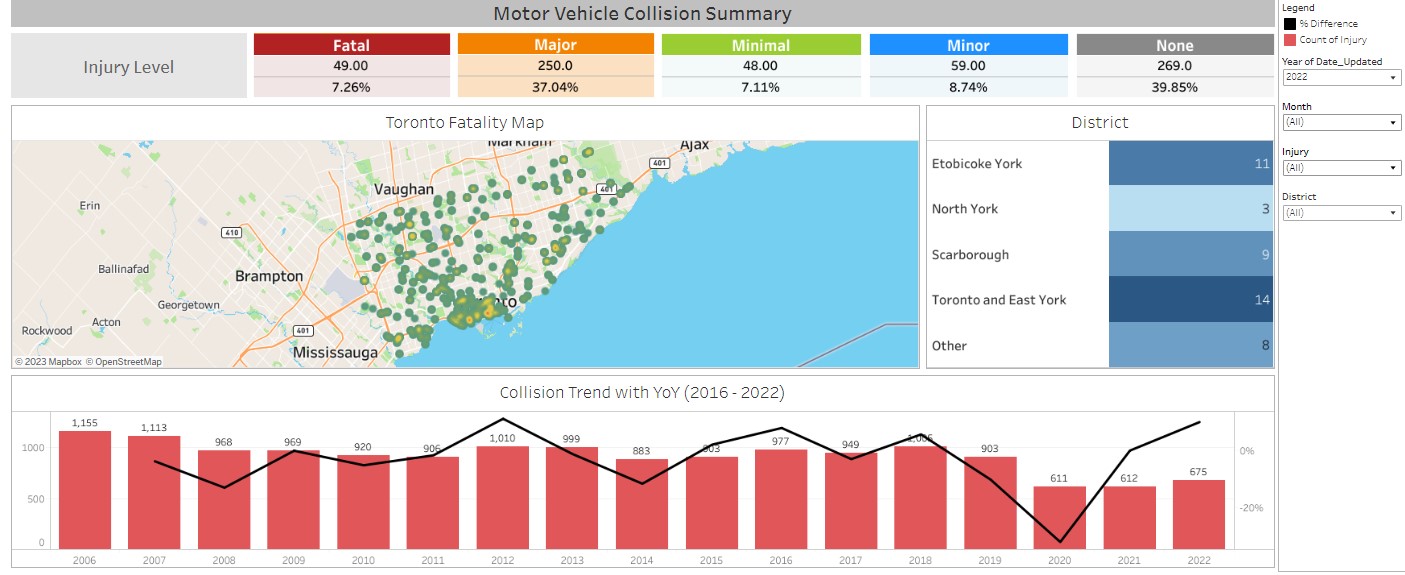Select the None injury level header
Image resolution: width=1405 pixels, height=575 pixels.
tap(1174, 45)
